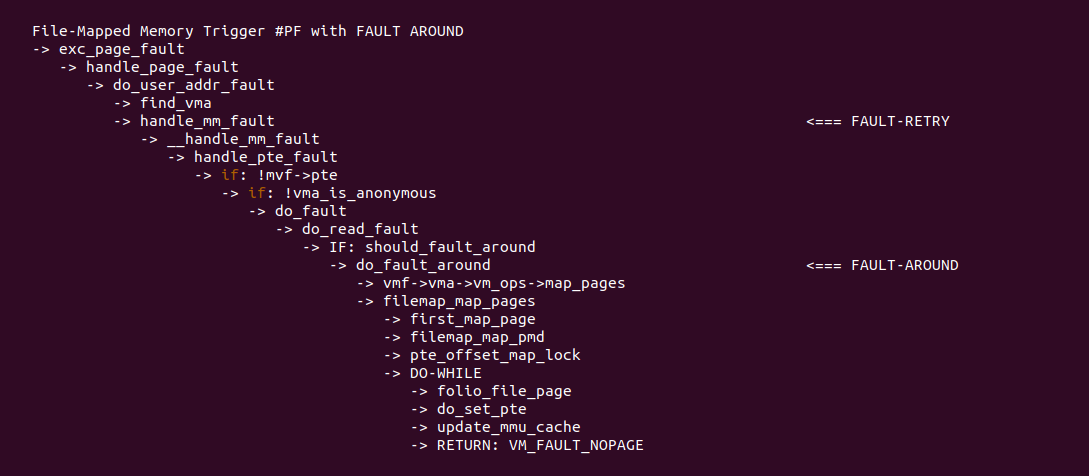
Task: Click the DO-WHILE loop label
Action: 446,374
